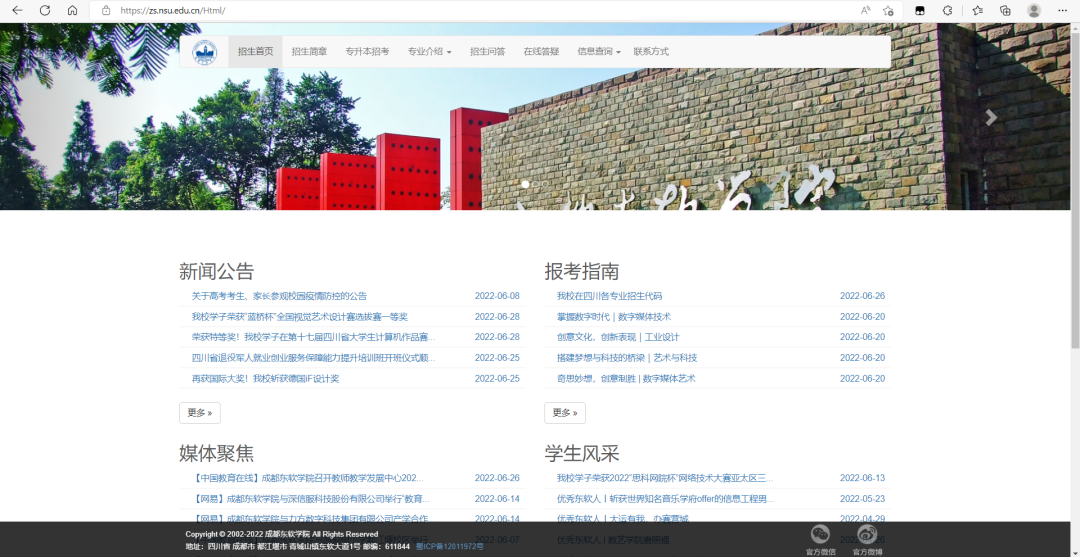
Task: Click the 报考指南 section heading
Action: tap(581, 271)
